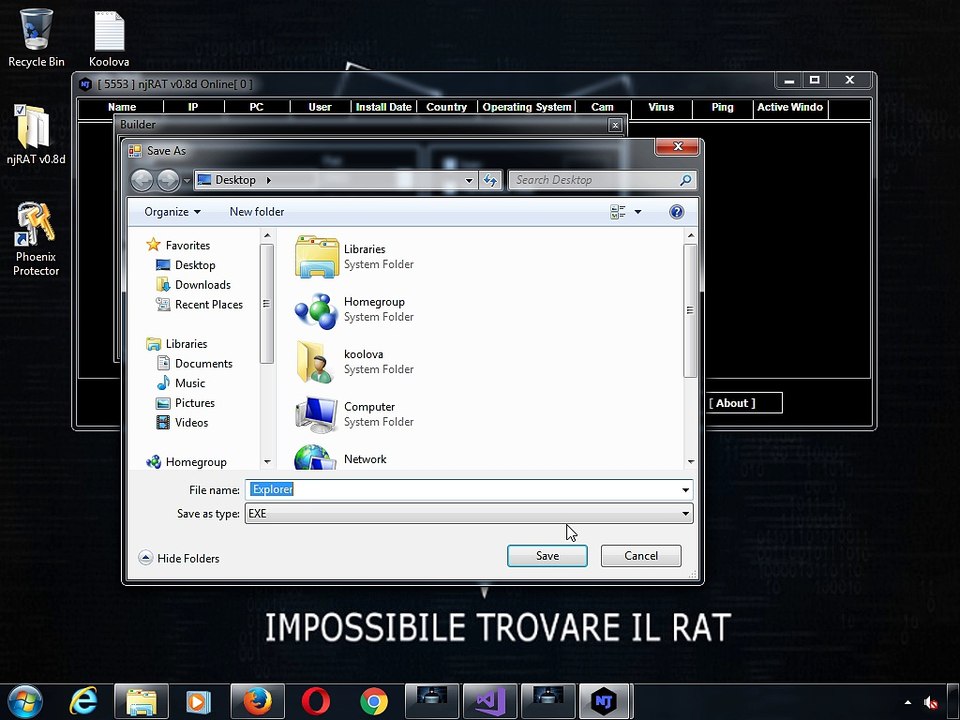Open Music library in sidebar
The width and height of the screenshot is (960, 720).
coord(181,383)
